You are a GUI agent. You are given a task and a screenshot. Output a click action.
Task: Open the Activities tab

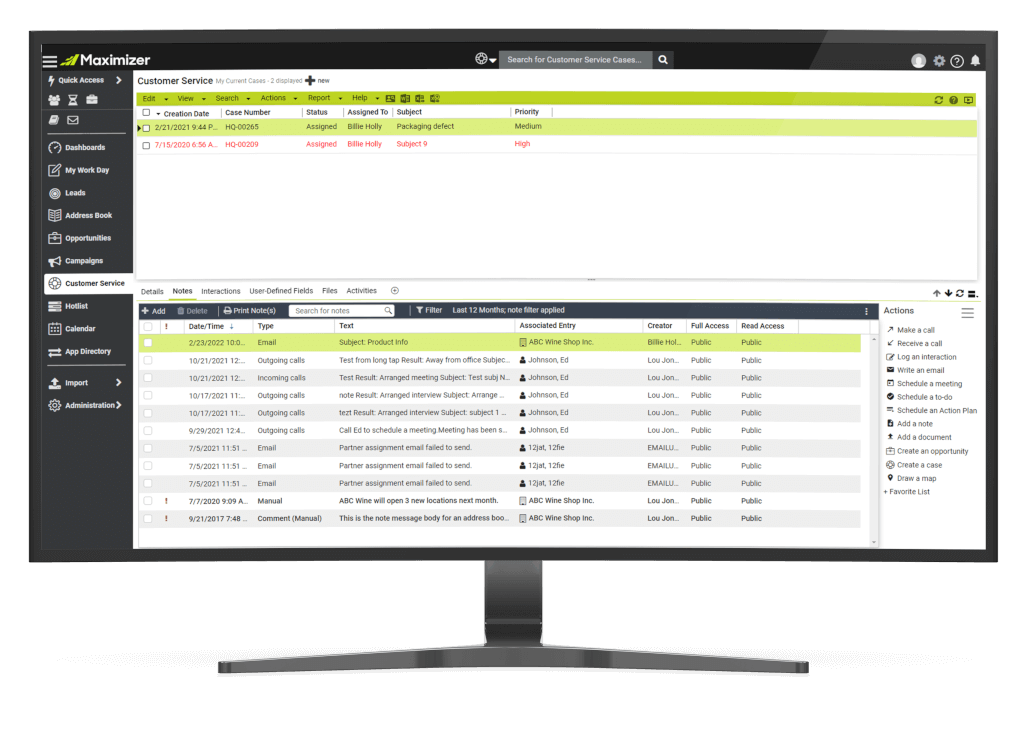[x=362, y=291]
